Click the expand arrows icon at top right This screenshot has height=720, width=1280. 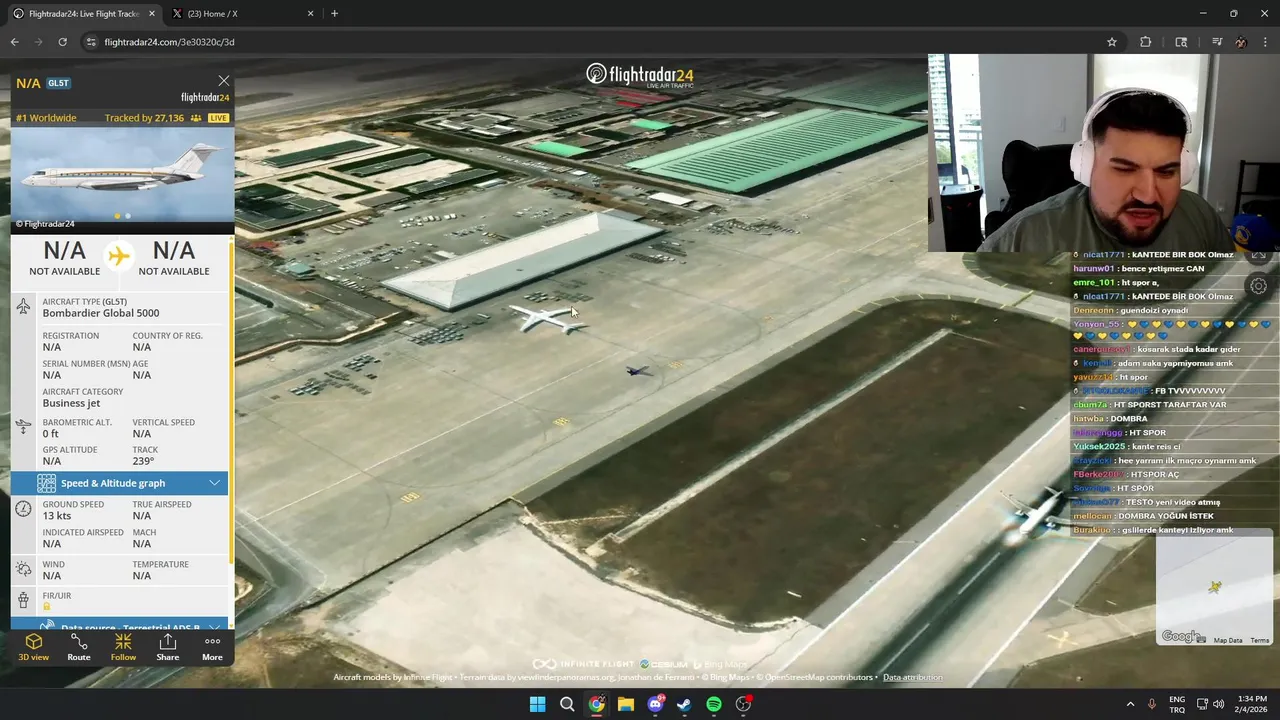[1258, 256]
